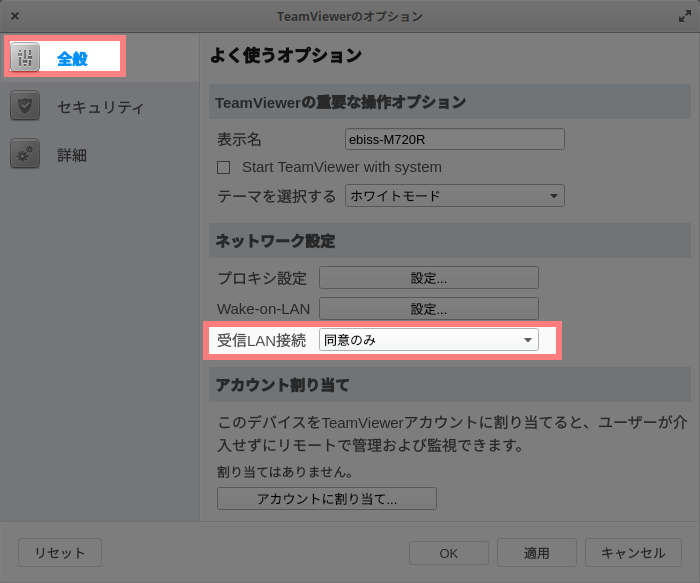Image resolution: width=700 pixels, height=583 pixels.
Task: Confirm with the OK button
Action: pyautogui.click(x=449, y=553)
